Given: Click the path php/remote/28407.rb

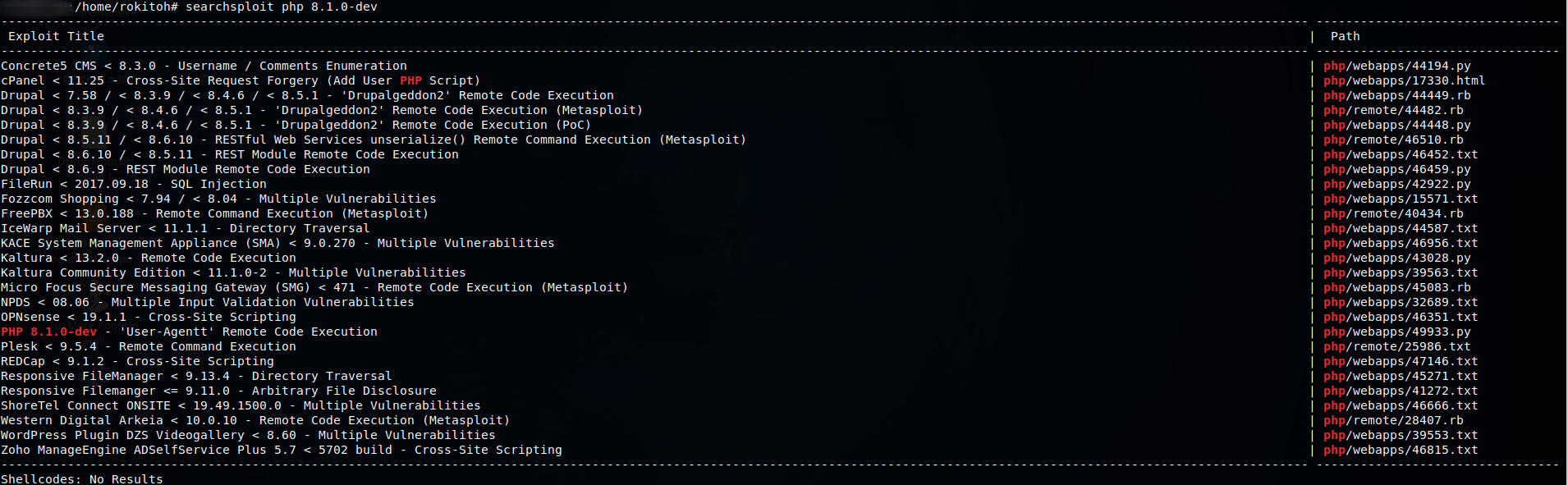Looking at the screenshot, I should tap(1393, 420).
